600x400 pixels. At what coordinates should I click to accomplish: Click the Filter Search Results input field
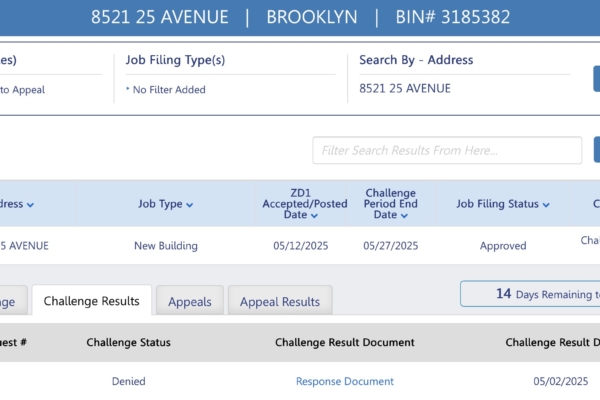coord(447,150)
